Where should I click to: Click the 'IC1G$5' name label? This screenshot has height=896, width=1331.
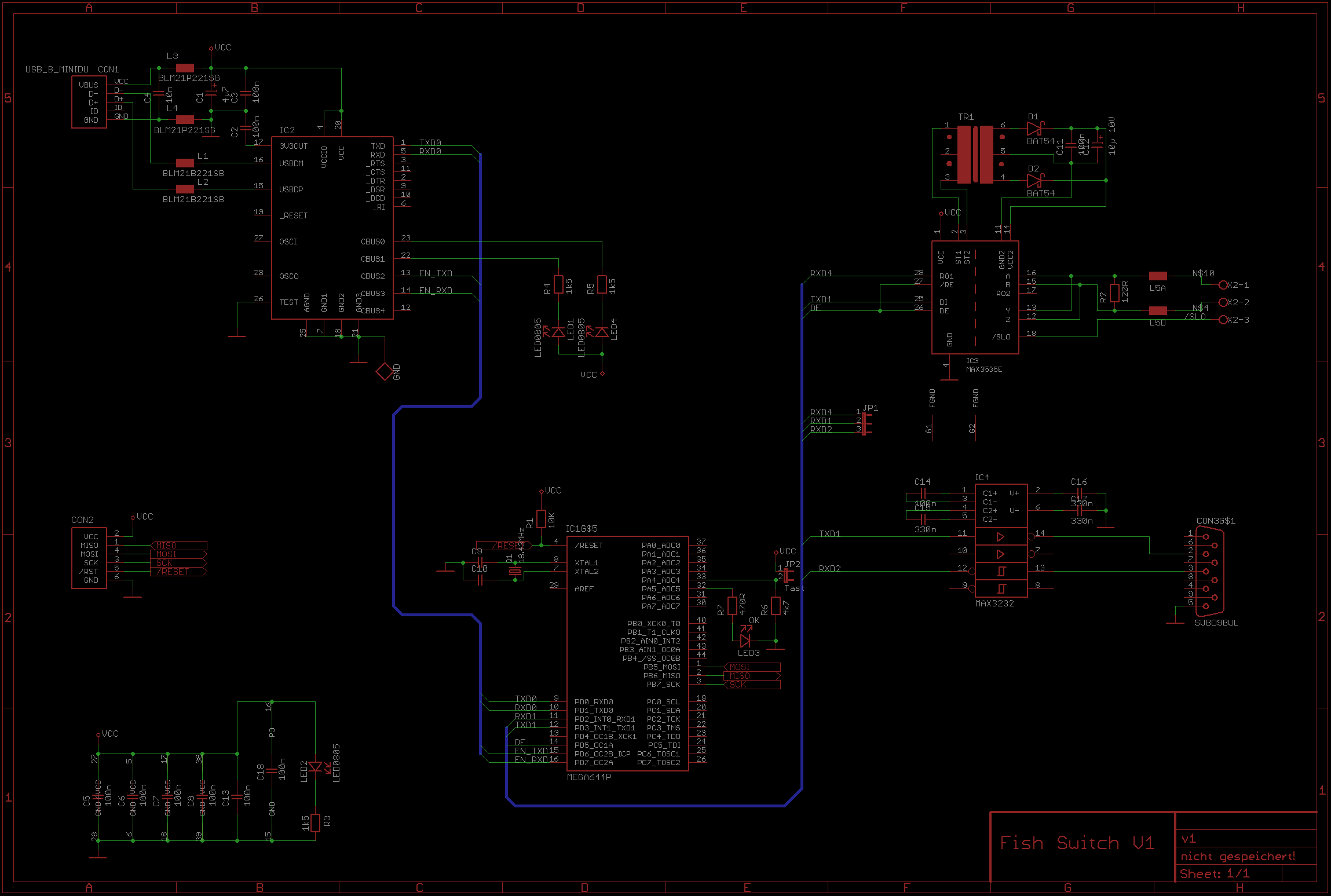pos(582,529)
